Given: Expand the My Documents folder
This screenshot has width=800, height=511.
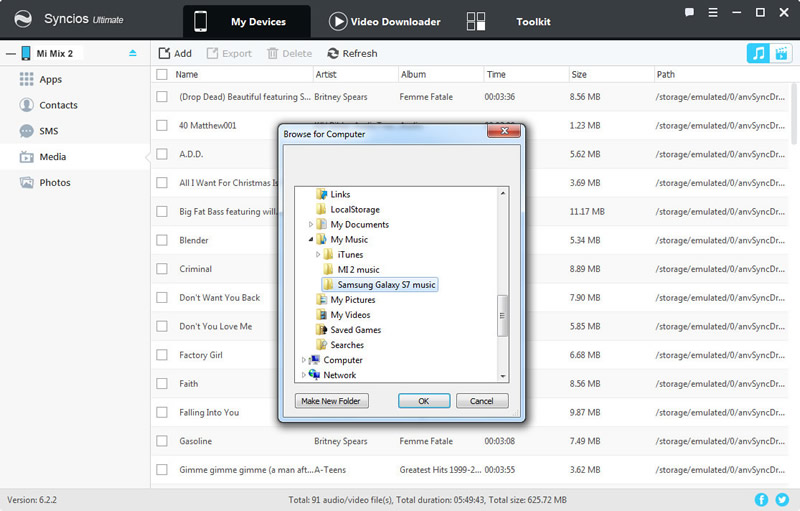Looking at the screenshot, I should coord(311,224).
